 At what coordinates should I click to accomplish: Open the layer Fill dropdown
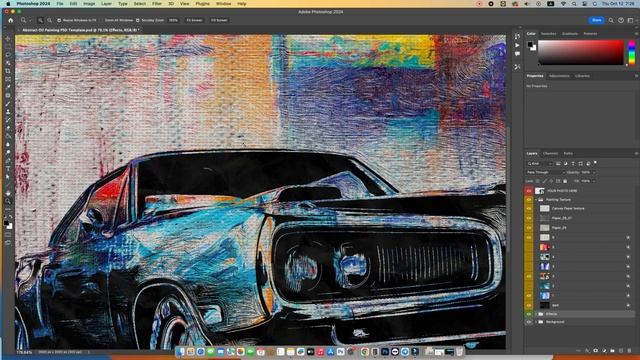pos(593,181)
